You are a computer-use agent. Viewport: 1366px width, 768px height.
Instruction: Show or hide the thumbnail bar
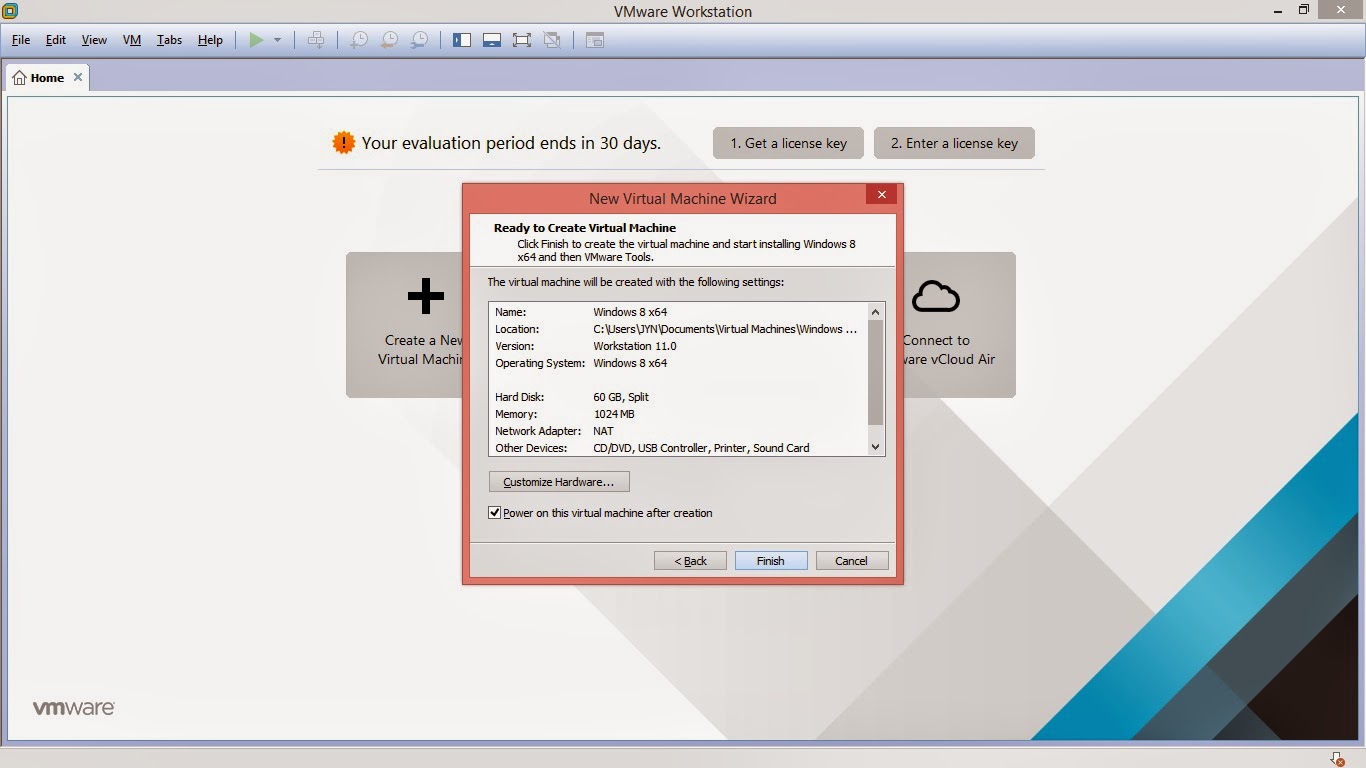coord(491,40)
